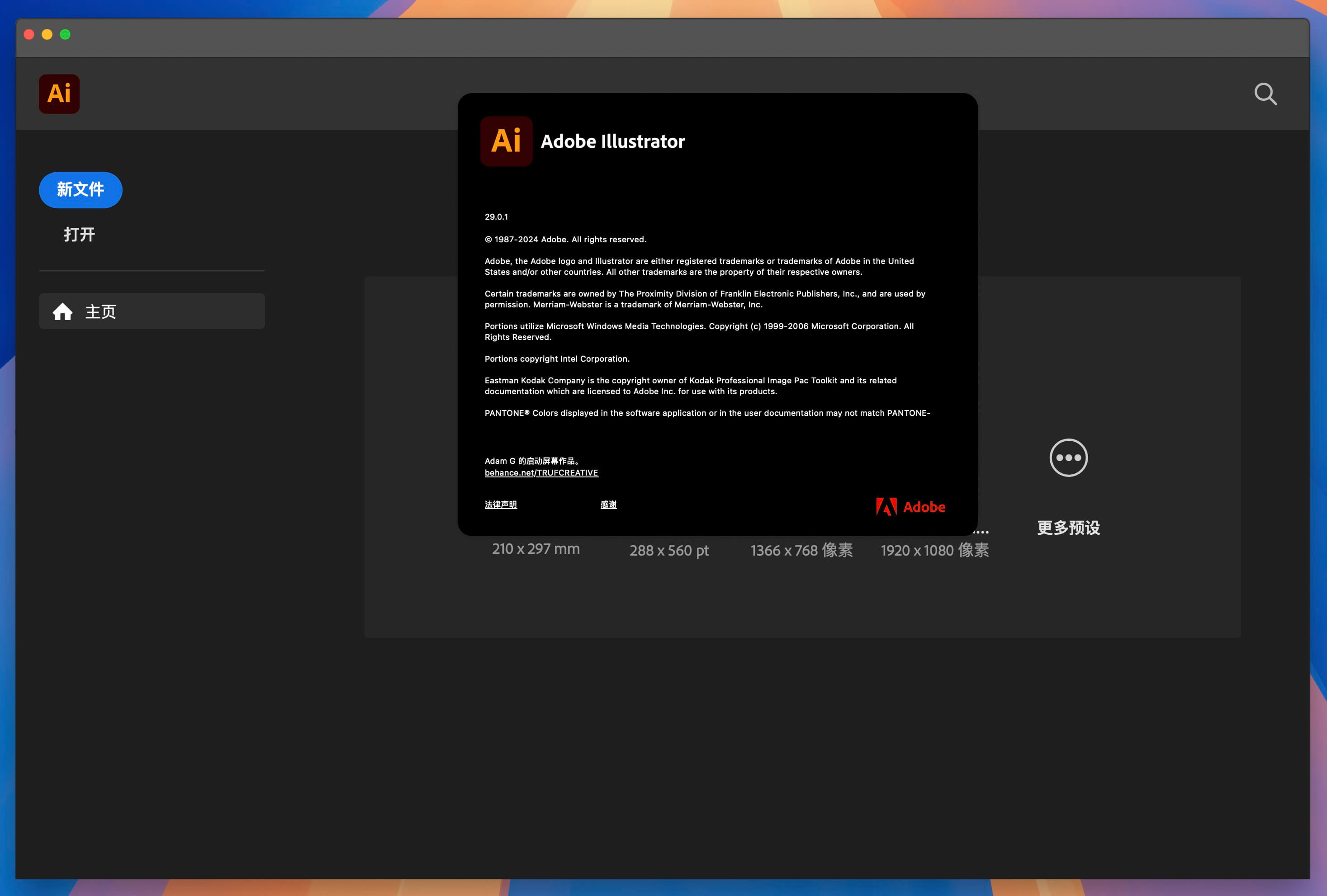Select the 1366 x 768 像素 preset
Screen dimensions: 1327x896
coord(801,551)
